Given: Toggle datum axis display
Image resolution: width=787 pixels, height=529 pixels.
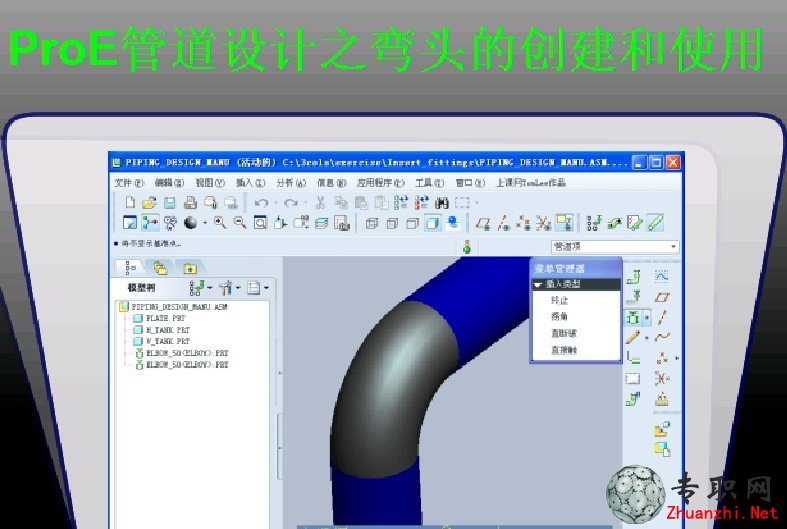Looking at the screenshot, I should tap(503, 223).
